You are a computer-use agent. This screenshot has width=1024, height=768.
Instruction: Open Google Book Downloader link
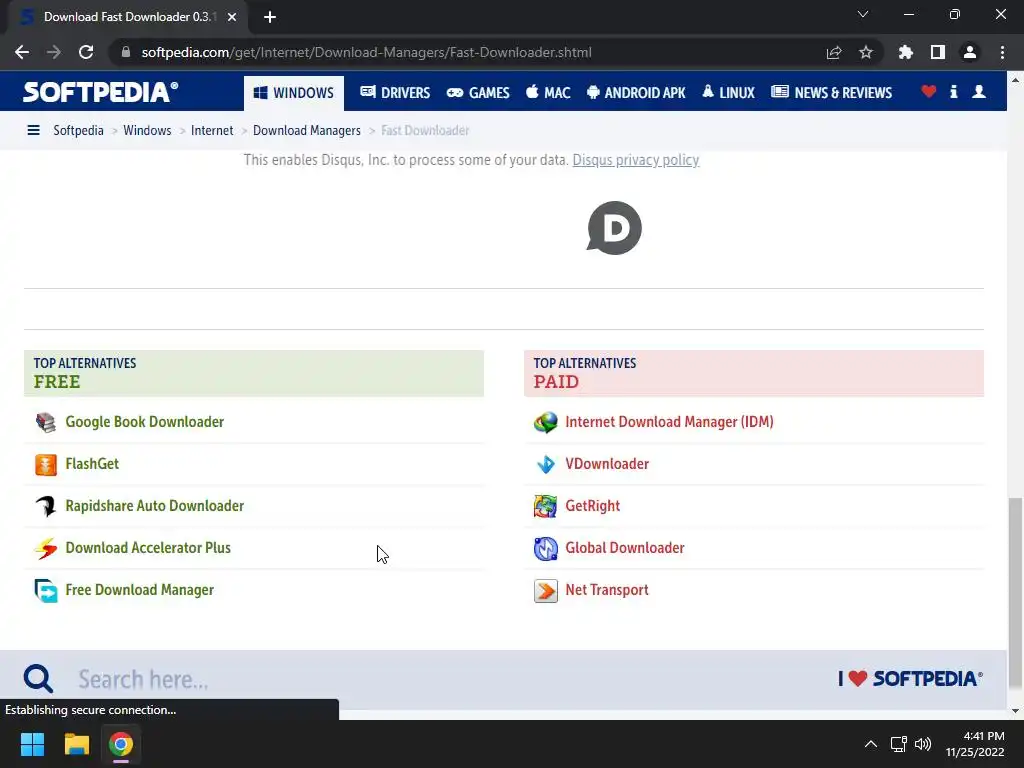pos(144,422)
